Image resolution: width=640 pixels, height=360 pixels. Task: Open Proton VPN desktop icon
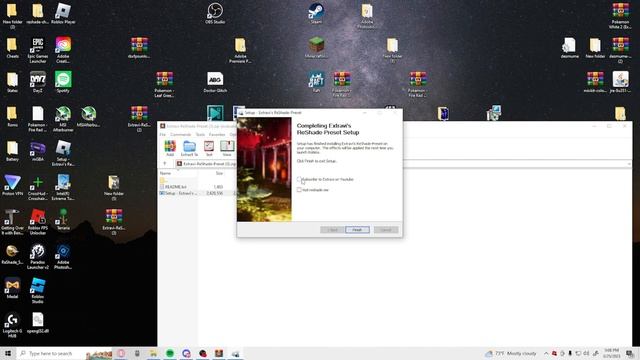click(x=12, y=184)
